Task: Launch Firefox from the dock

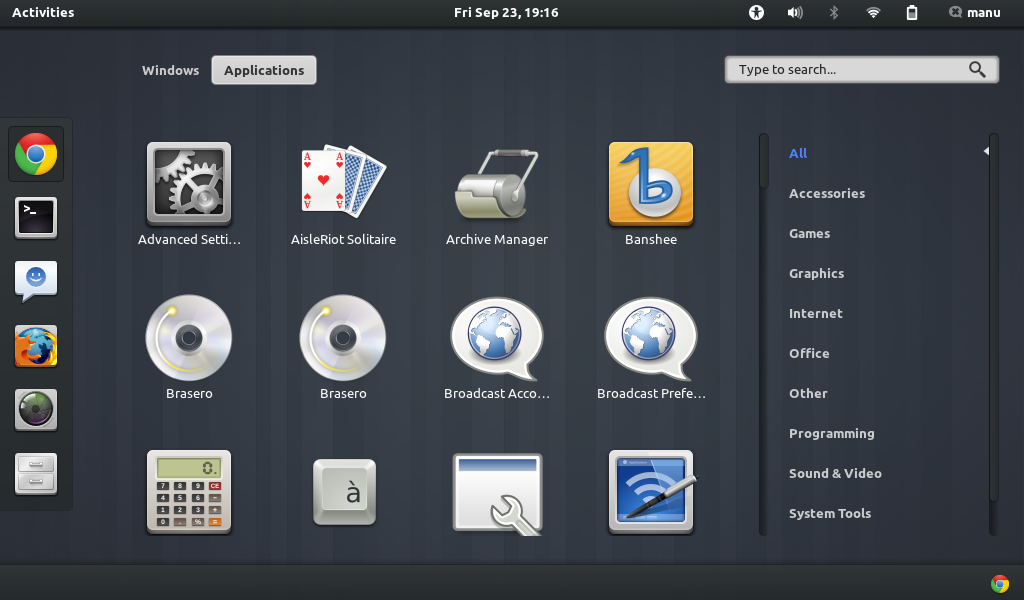Action: point(36,345)
